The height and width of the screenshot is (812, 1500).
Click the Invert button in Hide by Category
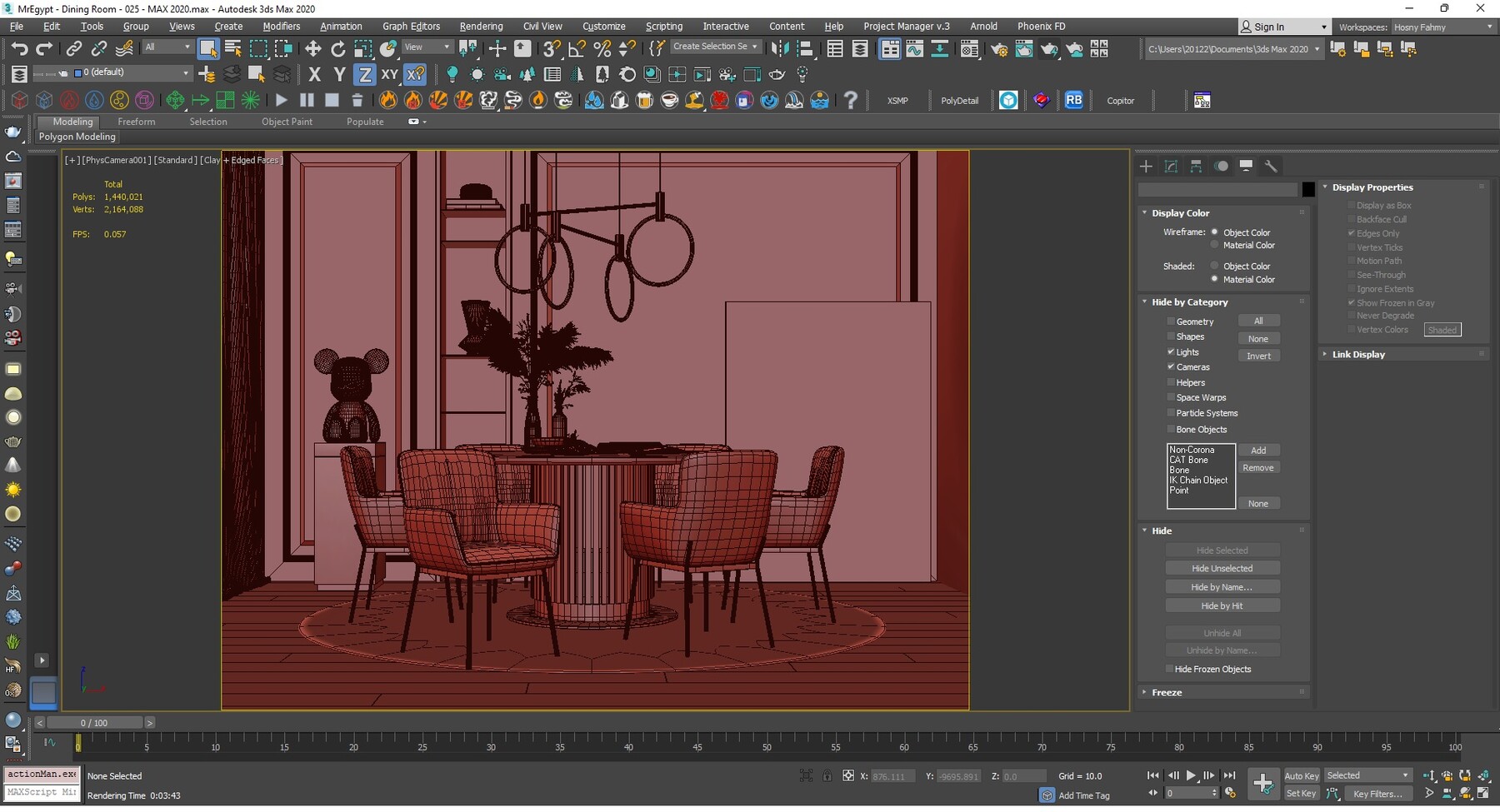click(x=1258, y=356)
